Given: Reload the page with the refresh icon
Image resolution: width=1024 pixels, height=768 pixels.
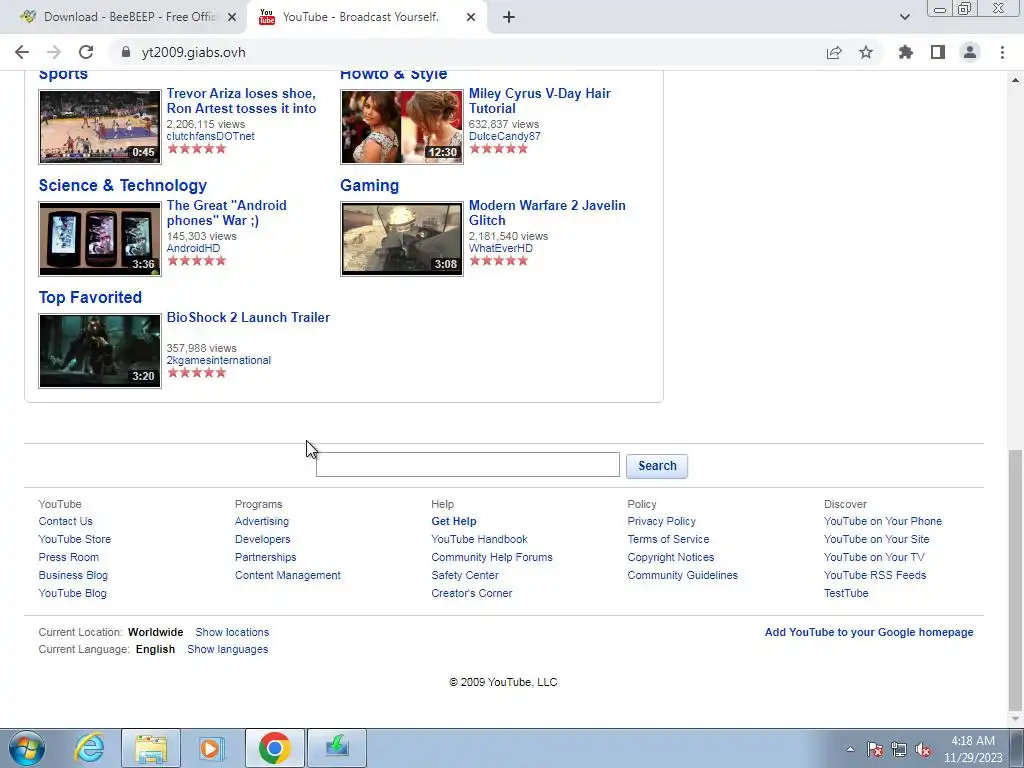Looking at the screenshot, I should pos(86,52).
